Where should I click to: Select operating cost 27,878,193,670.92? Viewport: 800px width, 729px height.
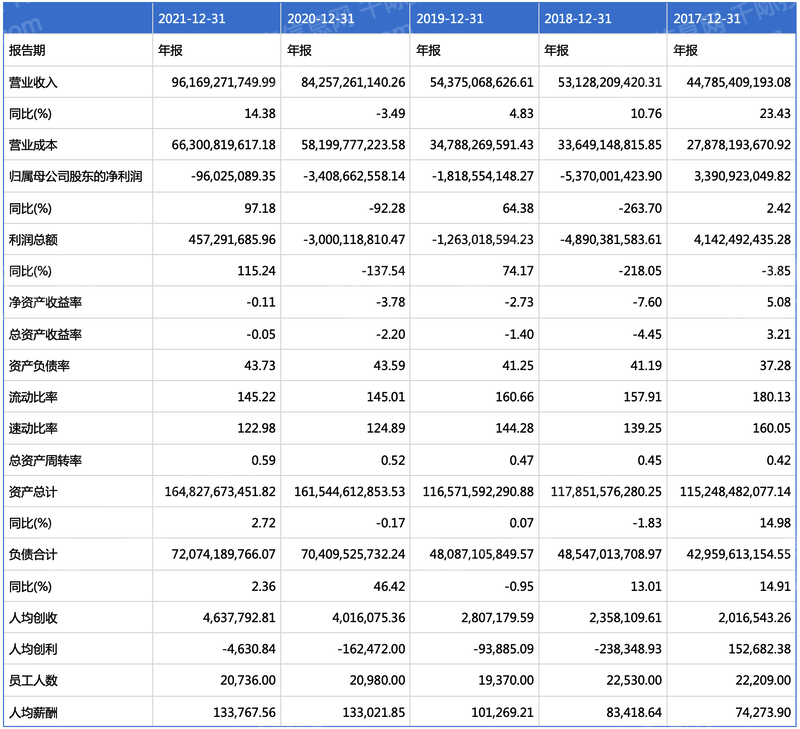click(x=739, y=145)
